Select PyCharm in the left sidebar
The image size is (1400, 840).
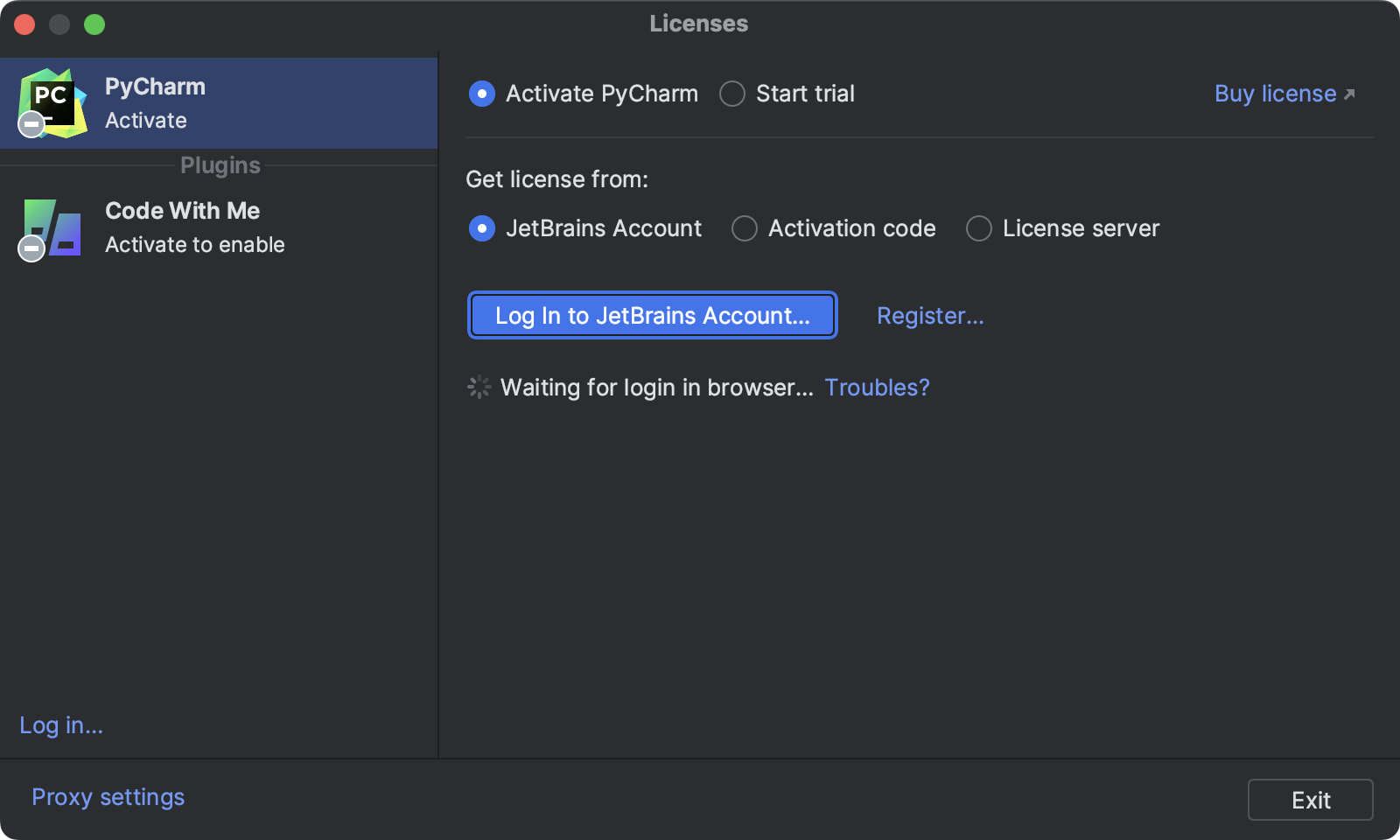click(219, 102)
